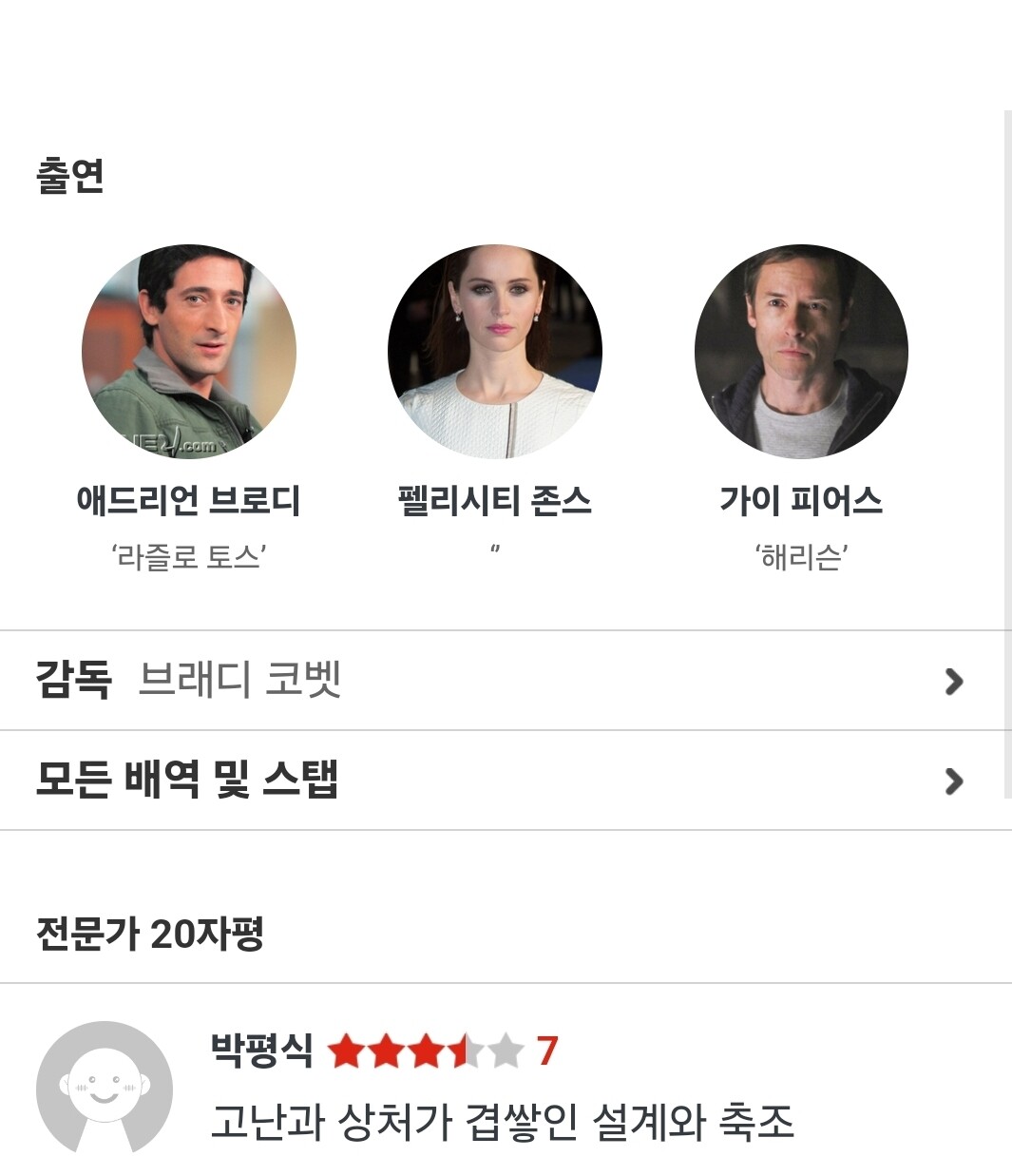The width and height of the screenshot is (1012, 1176).
Task: Open Felicity Jones' circular profile photo
Action: pyautogui.click(x=495, y=352)
